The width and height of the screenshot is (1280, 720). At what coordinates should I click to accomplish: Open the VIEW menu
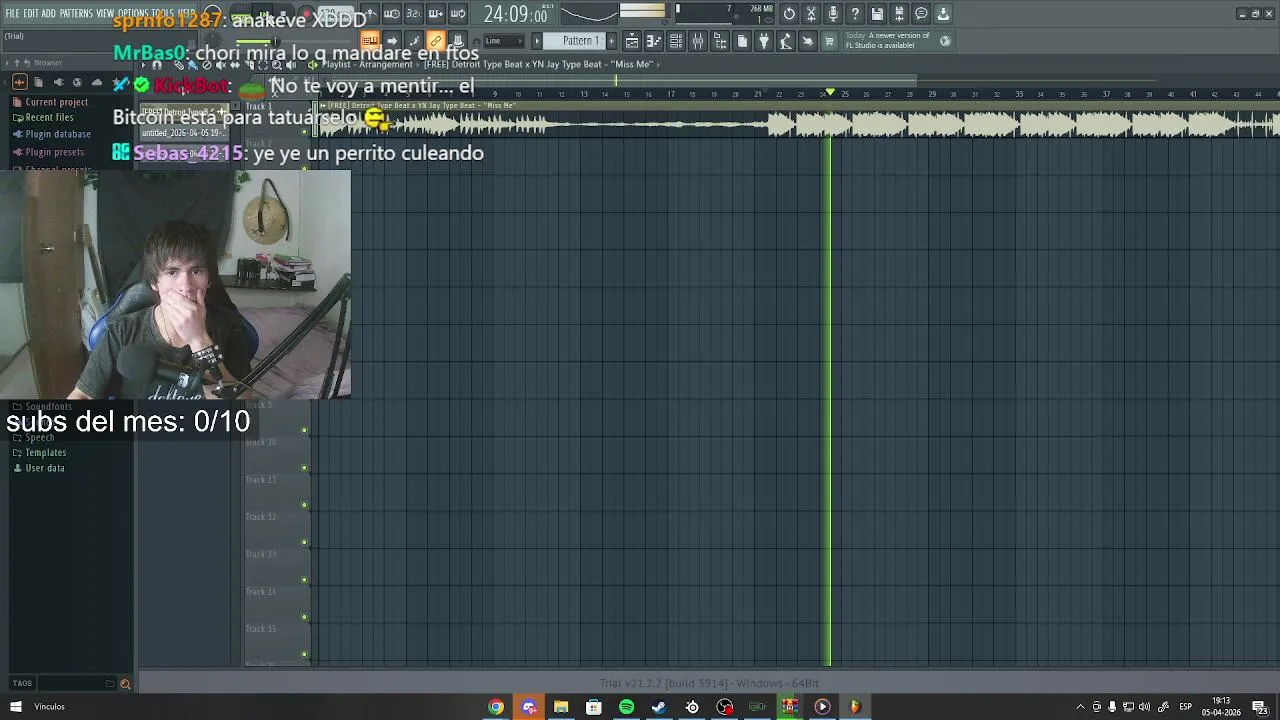pos(105,14)
